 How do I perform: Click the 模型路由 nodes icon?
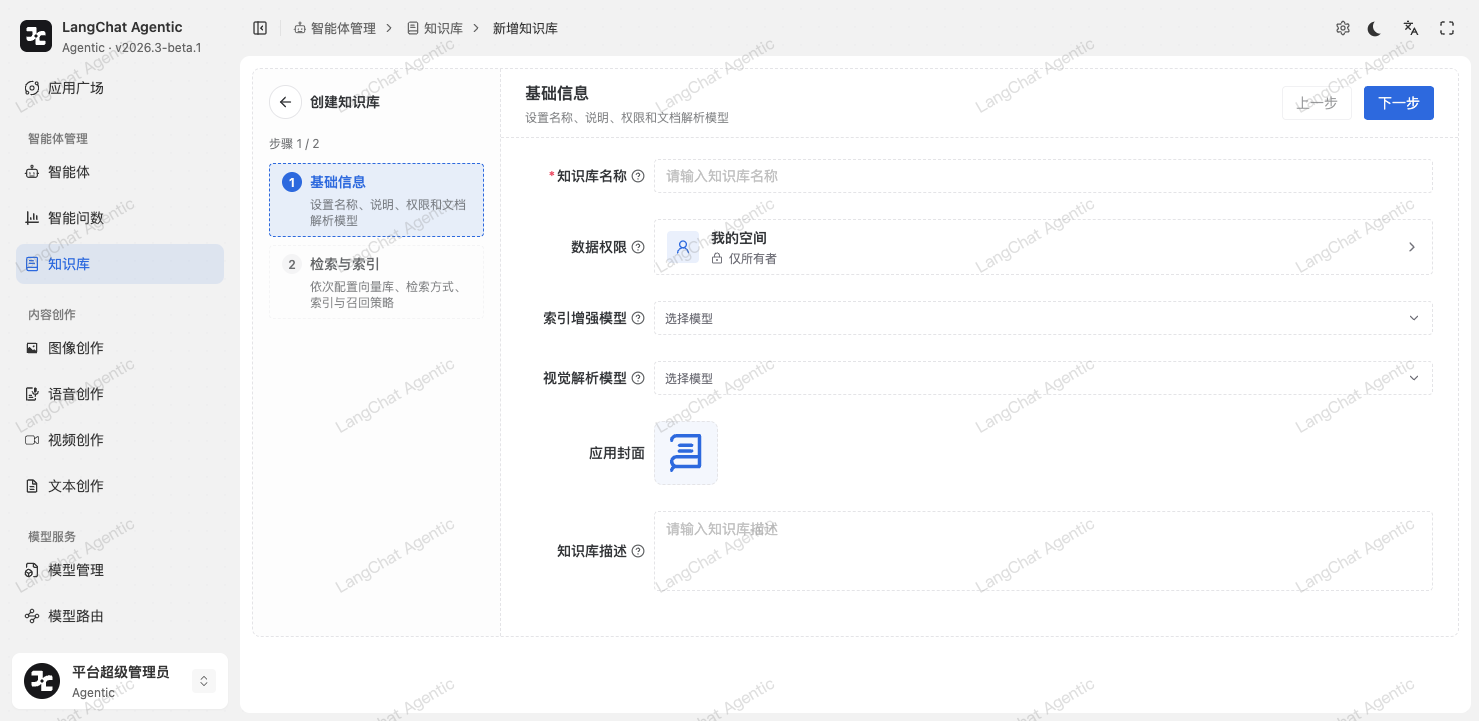point(32,616)
